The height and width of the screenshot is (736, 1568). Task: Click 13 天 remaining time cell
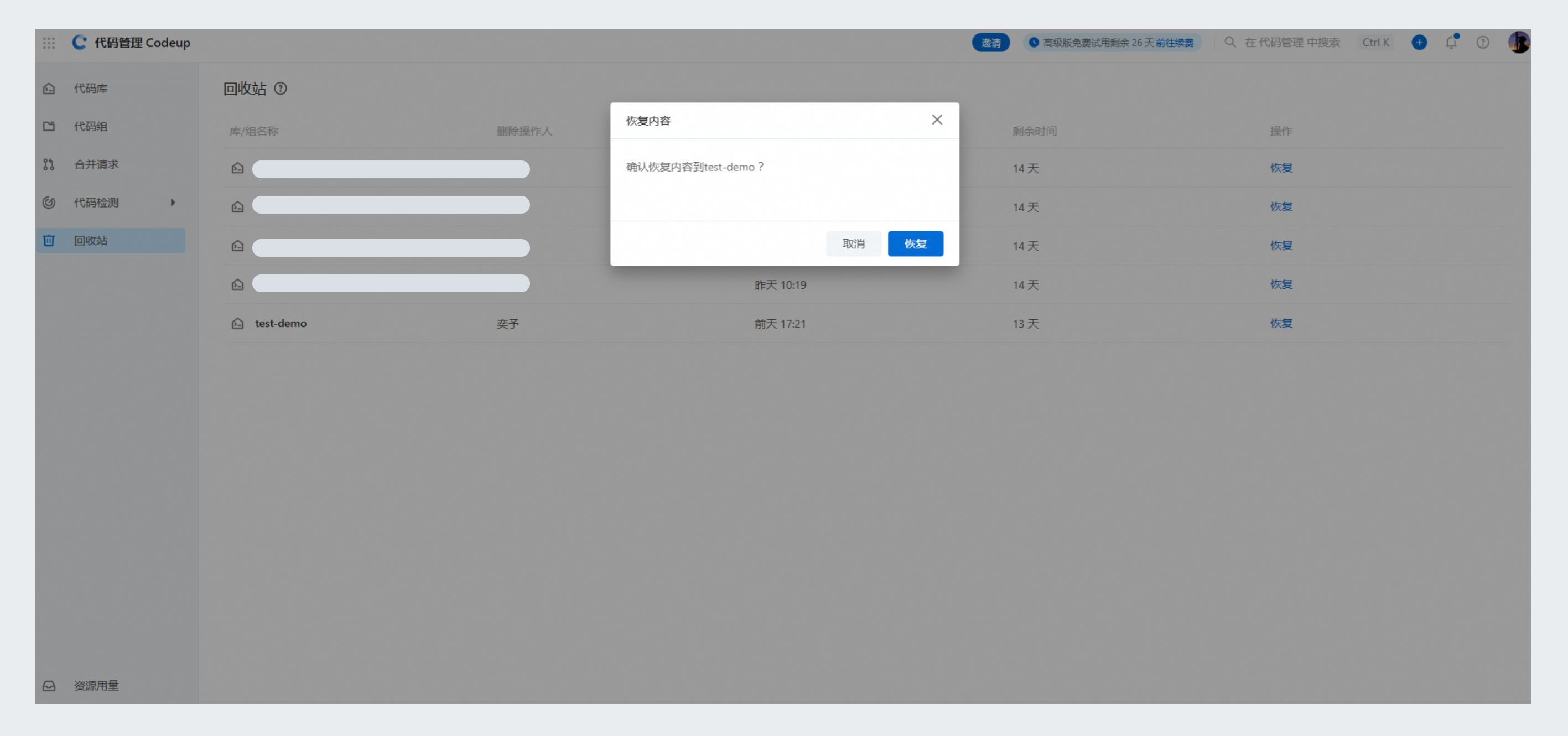click(x=1026, y=324)
